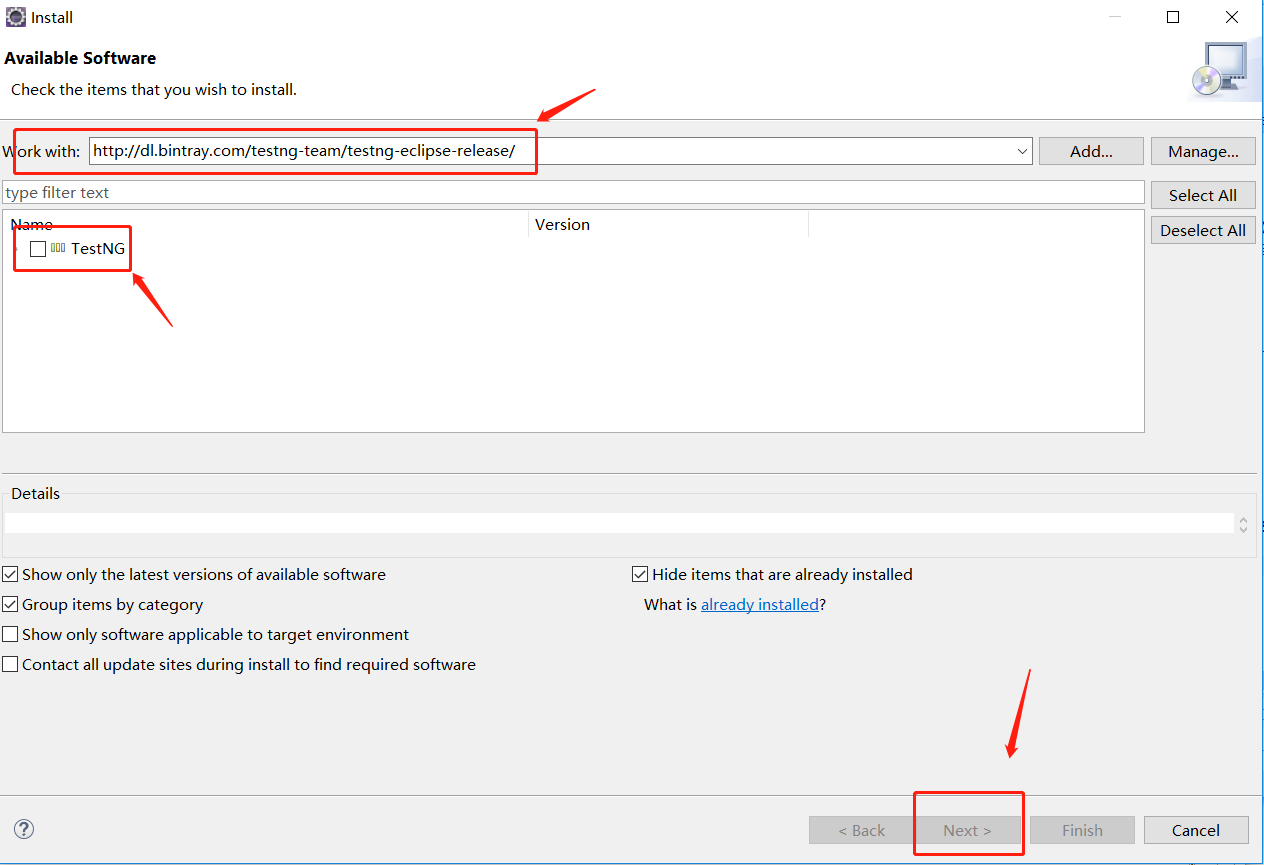This screenshot has width=1264, height=865.
Task: Toggle Show only the latest versions checkbox
Action: [x=10, y=575]
